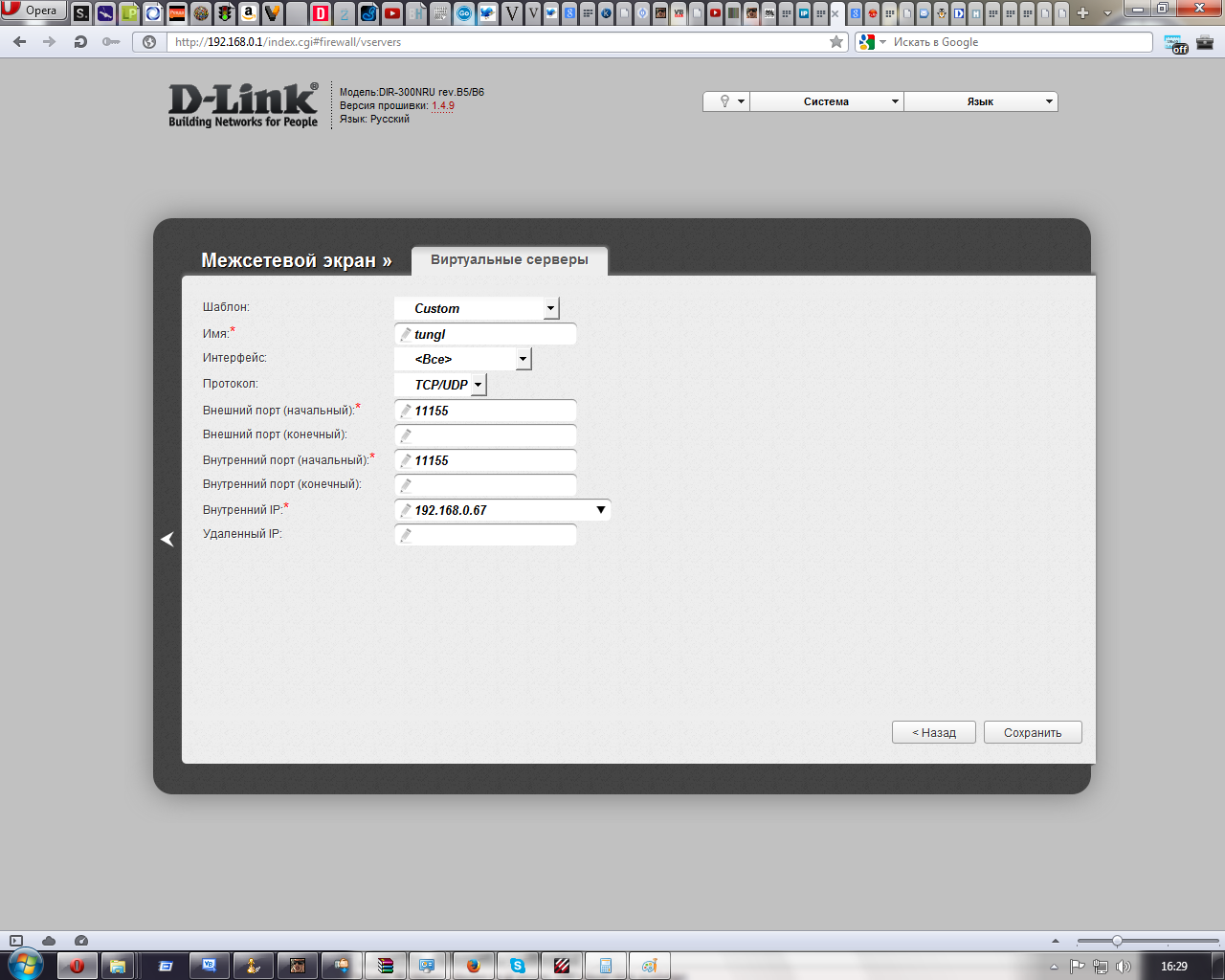
Task: Click the Сохранить button
Action: (1032, 732)
